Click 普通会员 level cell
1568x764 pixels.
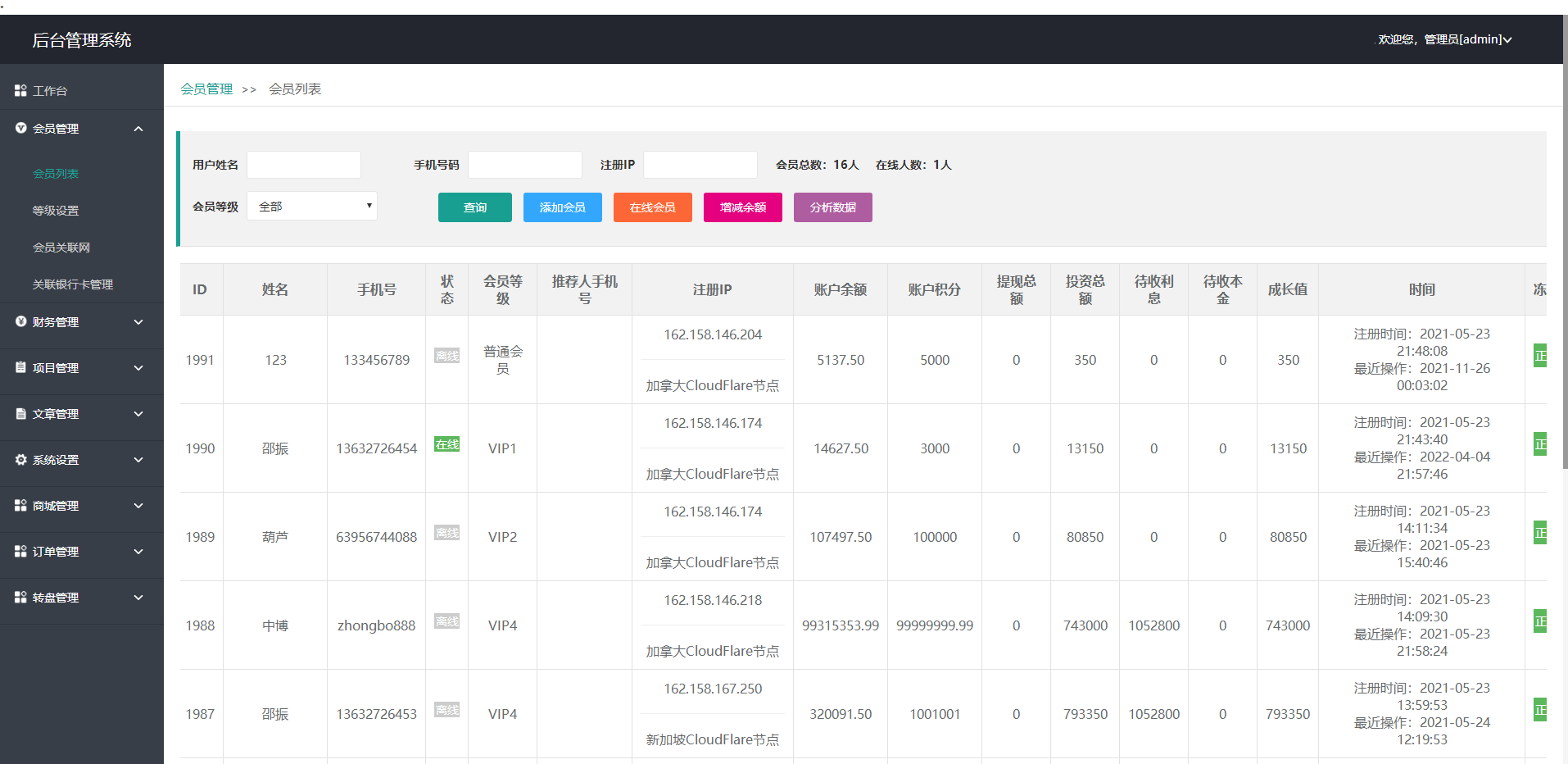(503, 360)
